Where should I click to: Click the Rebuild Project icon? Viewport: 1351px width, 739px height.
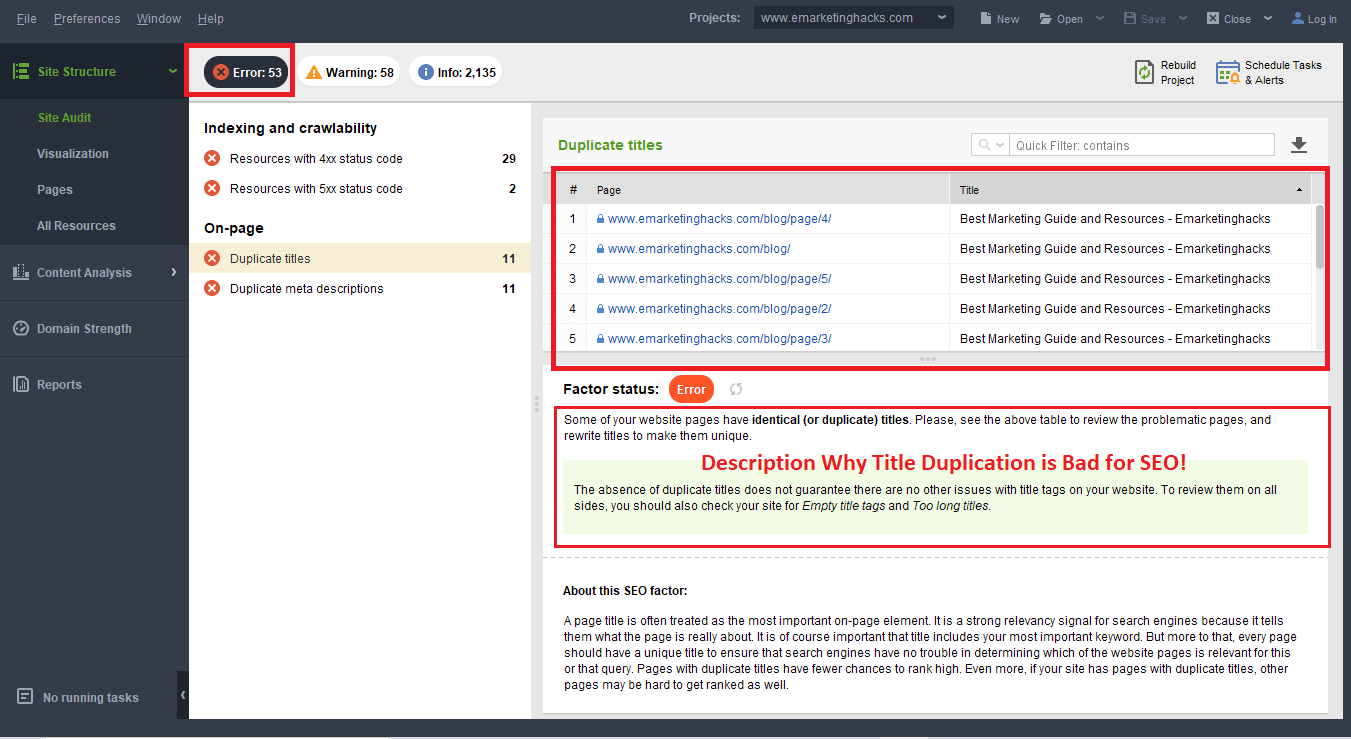(1145, 72)
